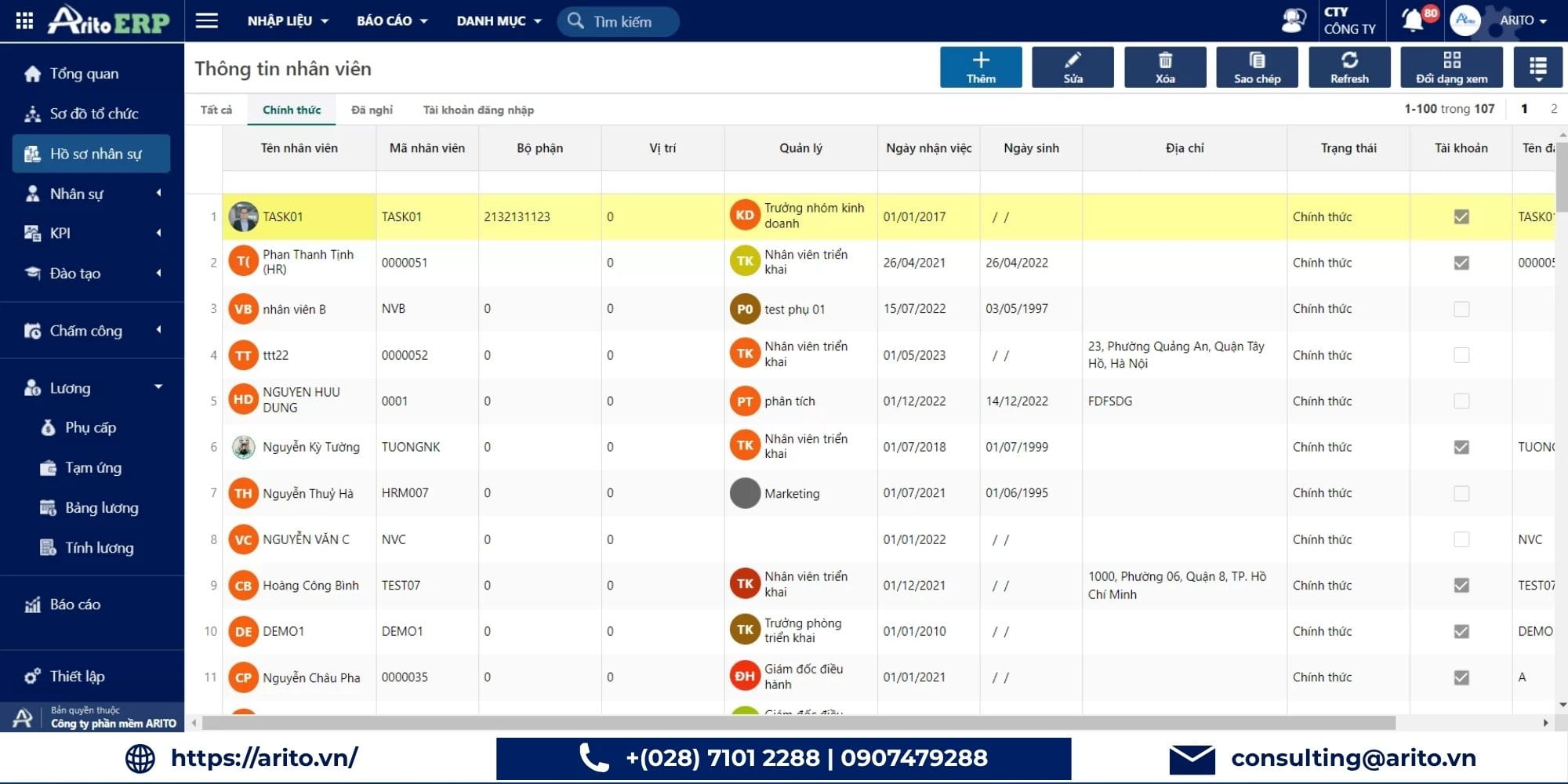Screen dimensions: 1568x784
Task: Switch to the Tất cả tab
Action: [x=216, y=110]
